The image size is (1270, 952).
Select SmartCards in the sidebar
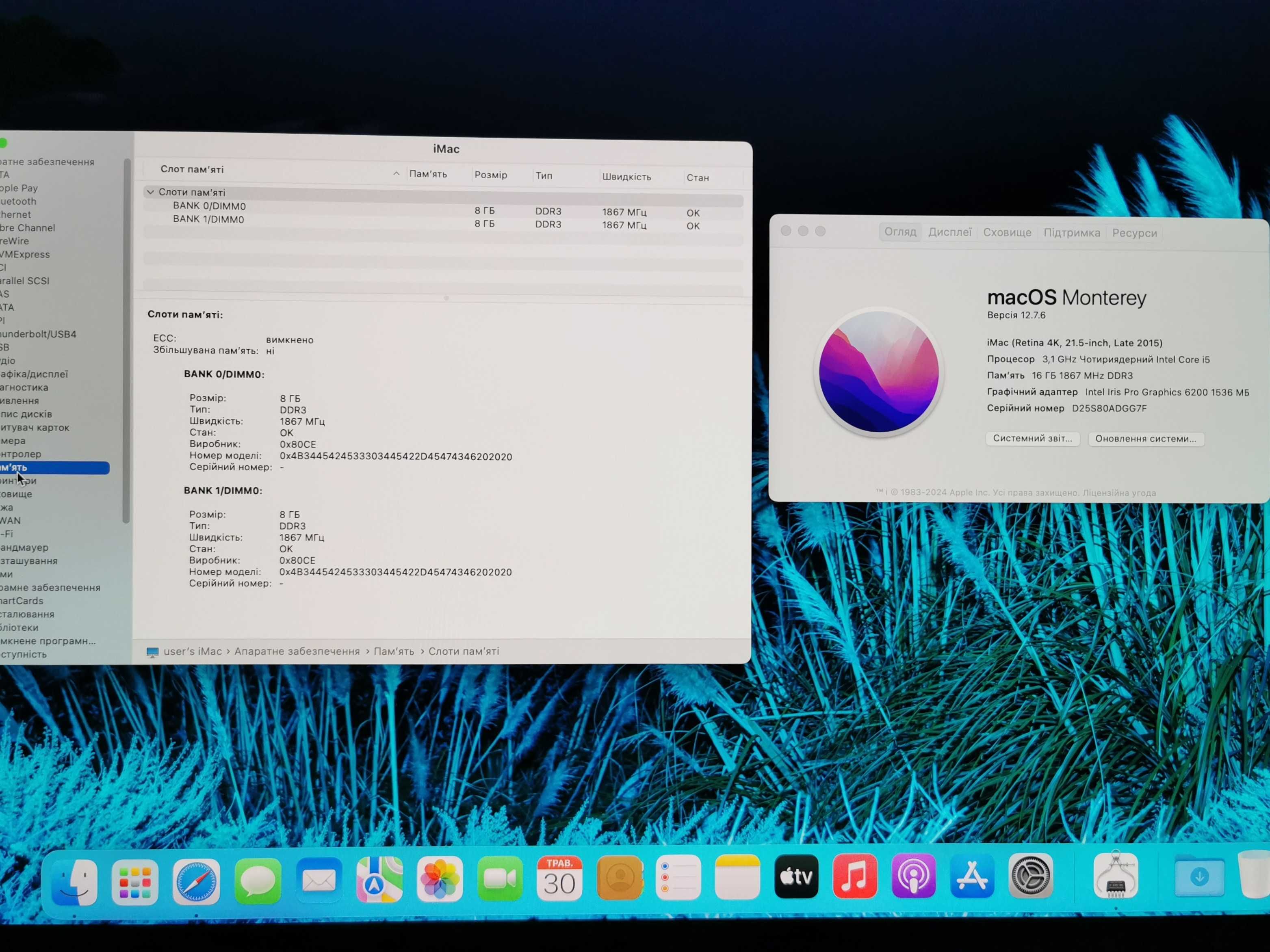pyautogui.click(x=22, y=601)
